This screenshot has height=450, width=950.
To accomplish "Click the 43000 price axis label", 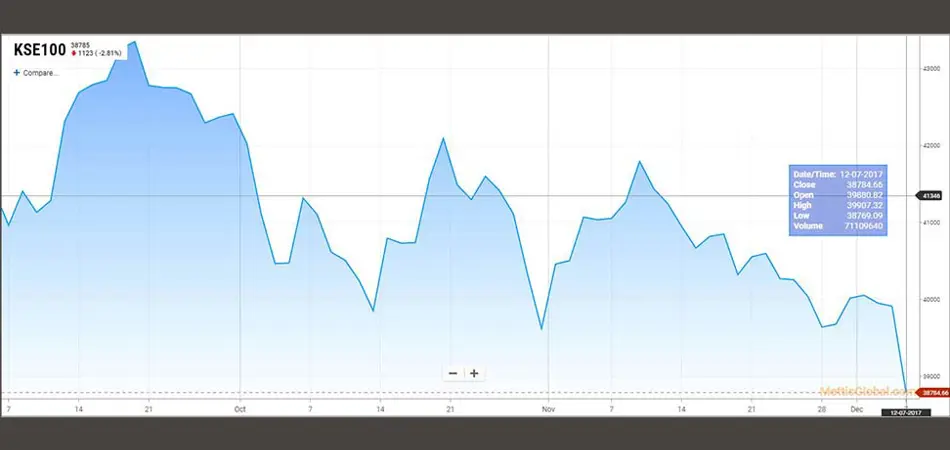I will (932, 68).
